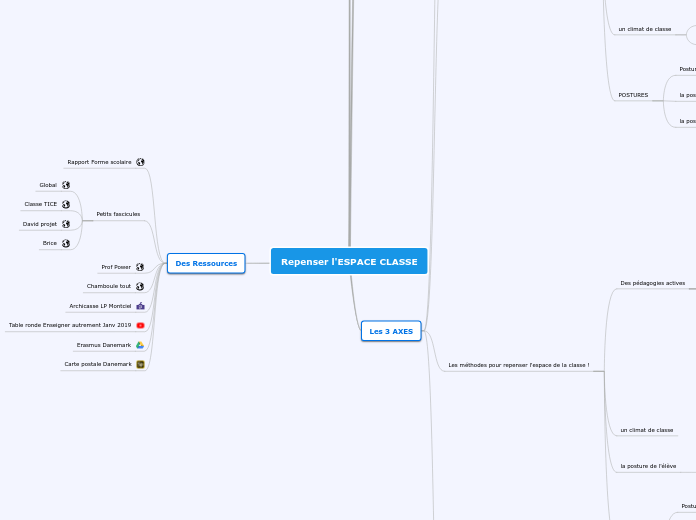The height and width of the screenshot is (520, 696).
Task: Open globe link icon beside Brice
Action: click(66, 243)
